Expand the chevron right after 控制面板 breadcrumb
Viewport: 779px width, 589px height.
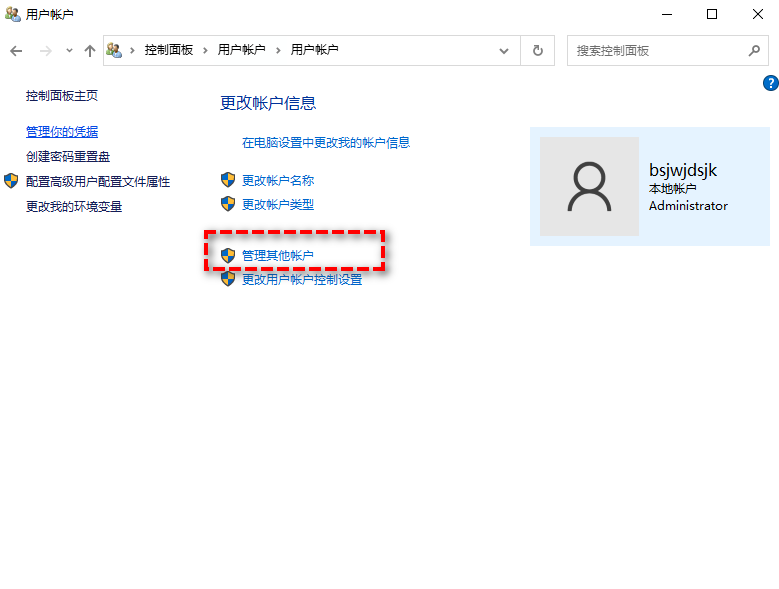[x=206, y=50]
